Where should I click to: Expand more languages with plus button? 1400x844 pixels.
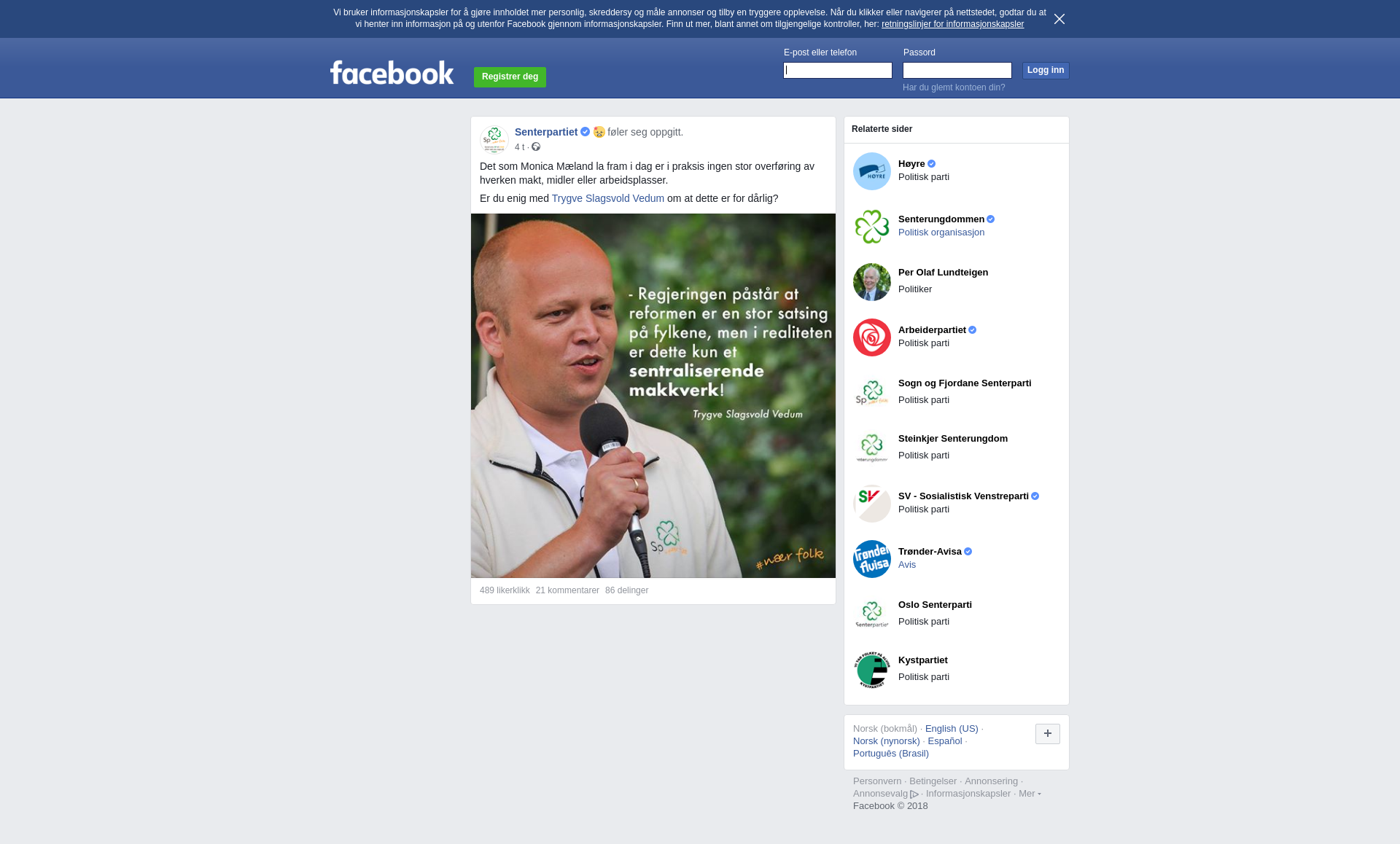pyautogui.click(x=1048, y=734)
